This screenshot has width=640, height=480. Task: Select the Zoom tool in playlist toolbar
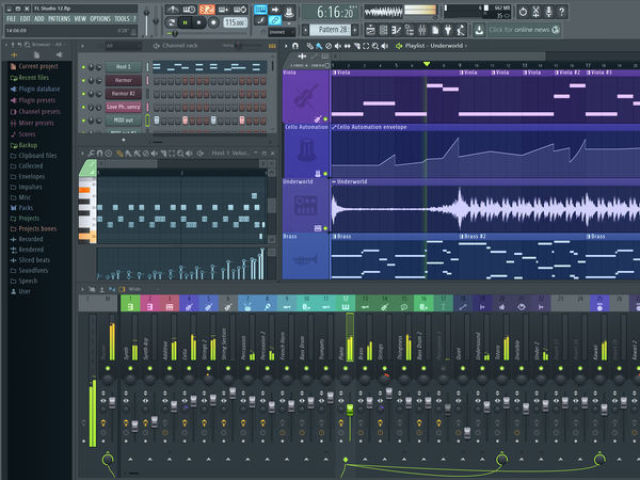tap(376, 46)
